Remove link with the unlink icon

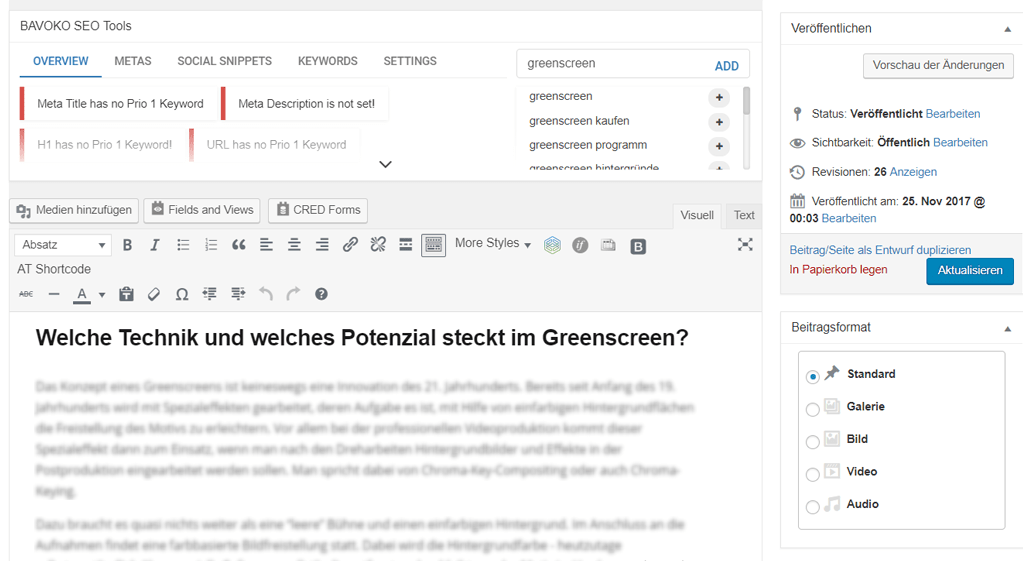(378, 245)
